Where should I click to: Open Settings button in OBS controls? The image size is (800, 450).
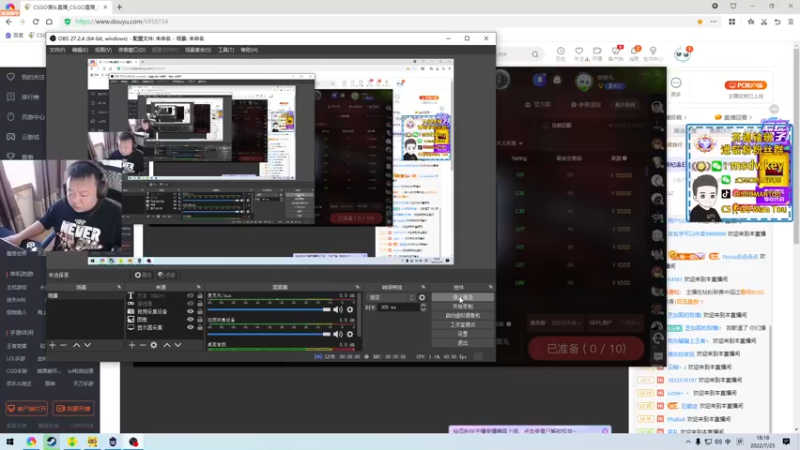tap(463, 334)
